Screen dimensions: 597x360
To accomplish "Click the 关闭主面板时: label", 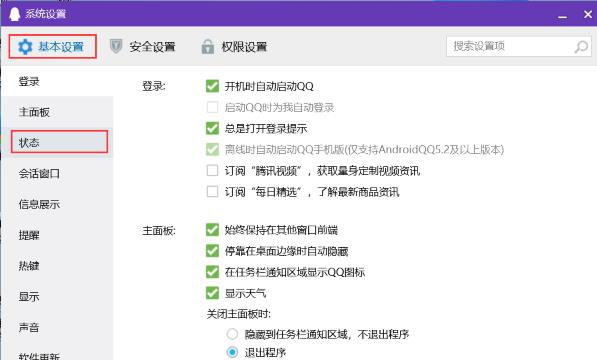I will pyautogui.click(x=239, y=314).
